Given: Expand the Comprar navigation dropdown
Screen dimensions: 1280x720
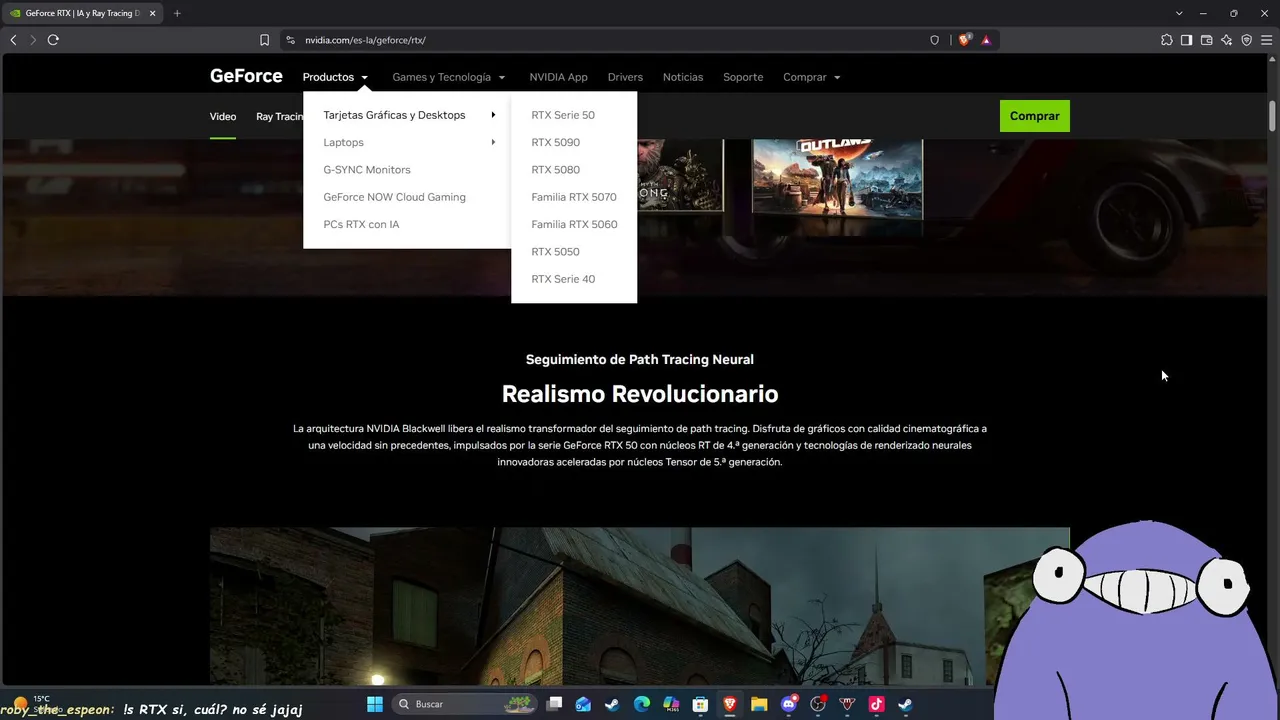Looking at the screenshot, I should (812, 77).
